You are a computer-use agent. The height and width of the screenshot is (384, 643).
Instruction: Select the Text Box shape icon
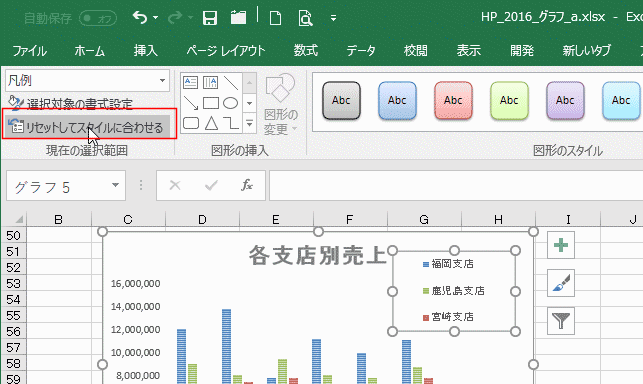[190, 83]
